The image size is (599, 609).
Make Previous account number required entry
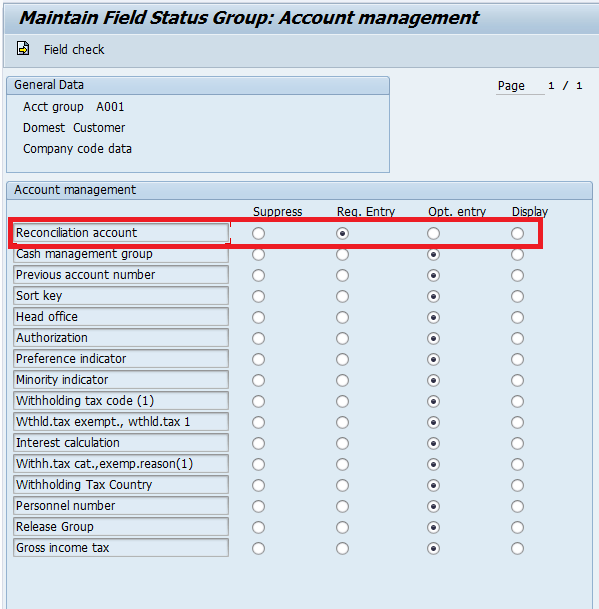pos(342,275)
